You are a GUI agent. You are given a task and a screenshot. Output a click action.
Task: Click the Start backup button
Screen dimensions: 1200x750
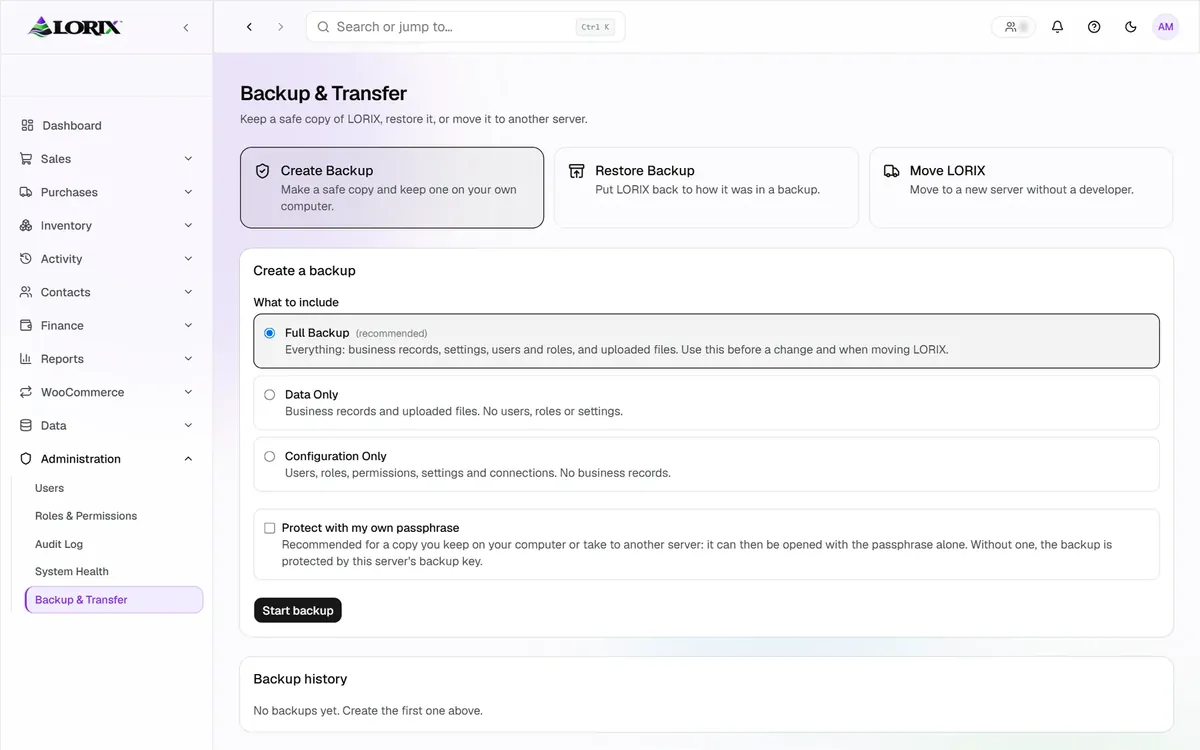click(x=298, y=610)
